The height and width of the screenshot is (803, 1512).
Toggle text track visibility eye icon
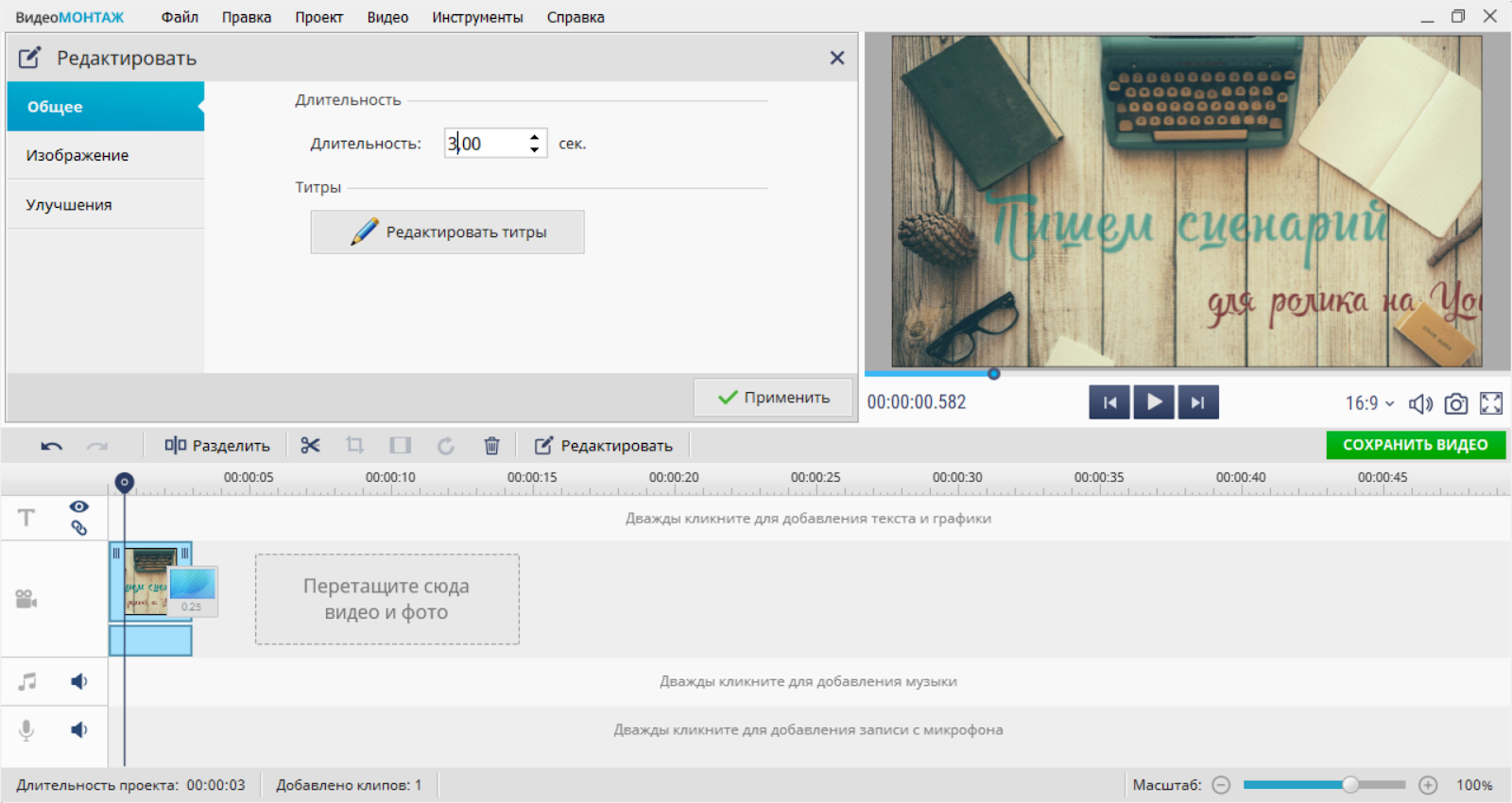tap(79, 507)
